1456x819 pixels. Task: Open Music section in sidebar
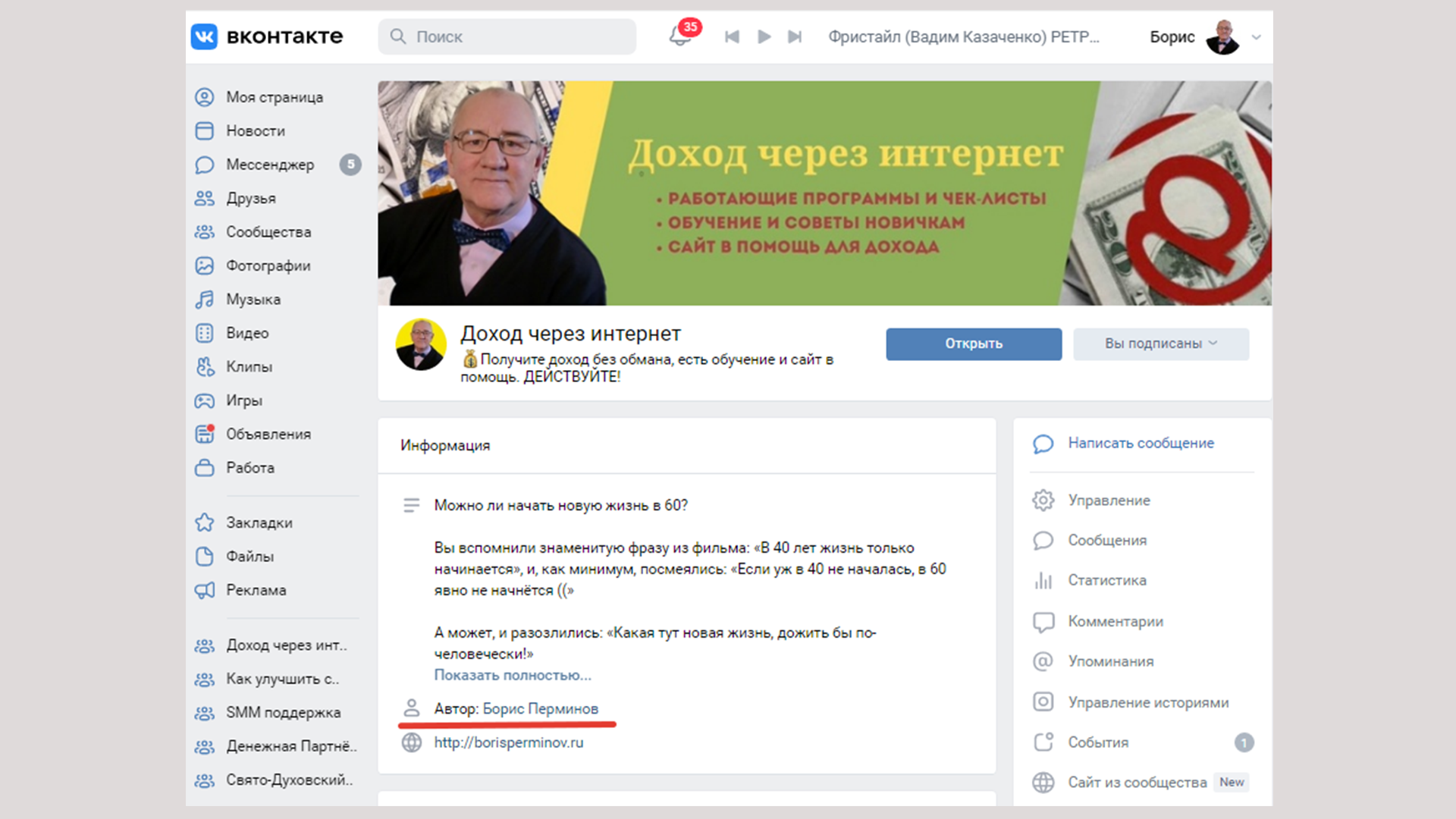pos(253,300)
